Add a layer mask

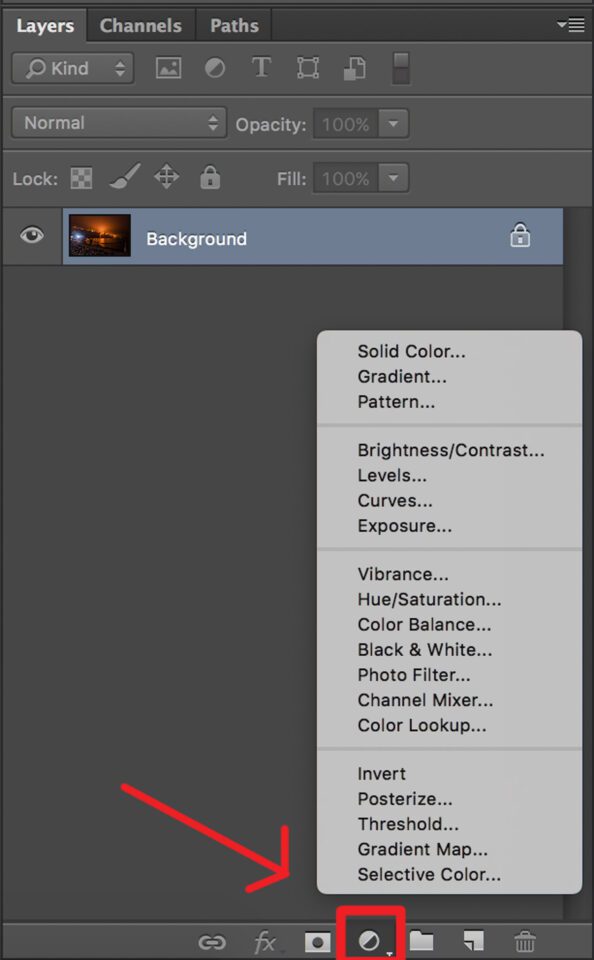pyautogui.click(x=317, y=942)
